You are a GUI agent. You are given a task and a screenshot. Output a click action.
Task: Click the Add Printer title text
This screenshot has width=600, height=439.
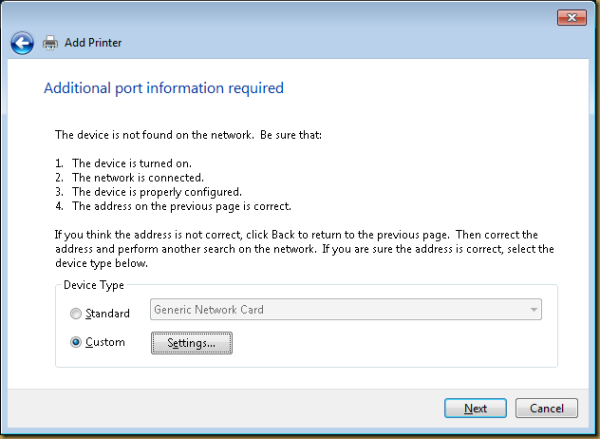pyautogui.click(x=95, y=43)
